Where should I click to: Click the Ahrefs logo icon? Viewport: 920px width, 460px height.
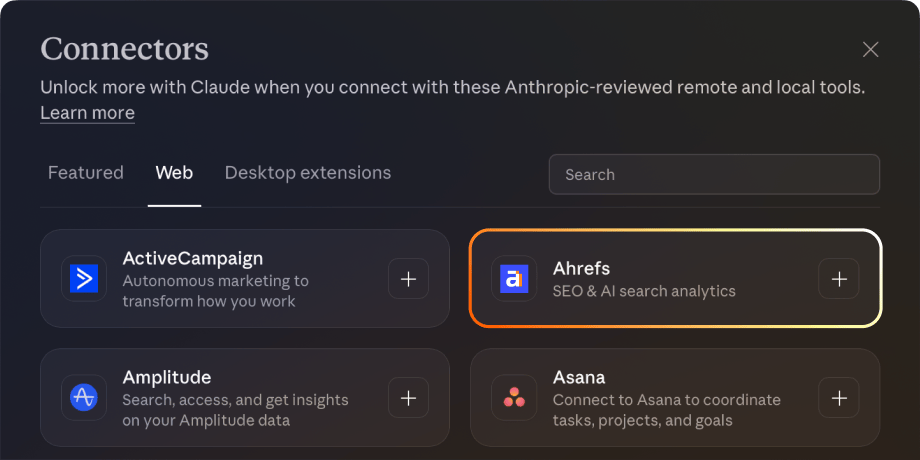[x=514, y=279]
